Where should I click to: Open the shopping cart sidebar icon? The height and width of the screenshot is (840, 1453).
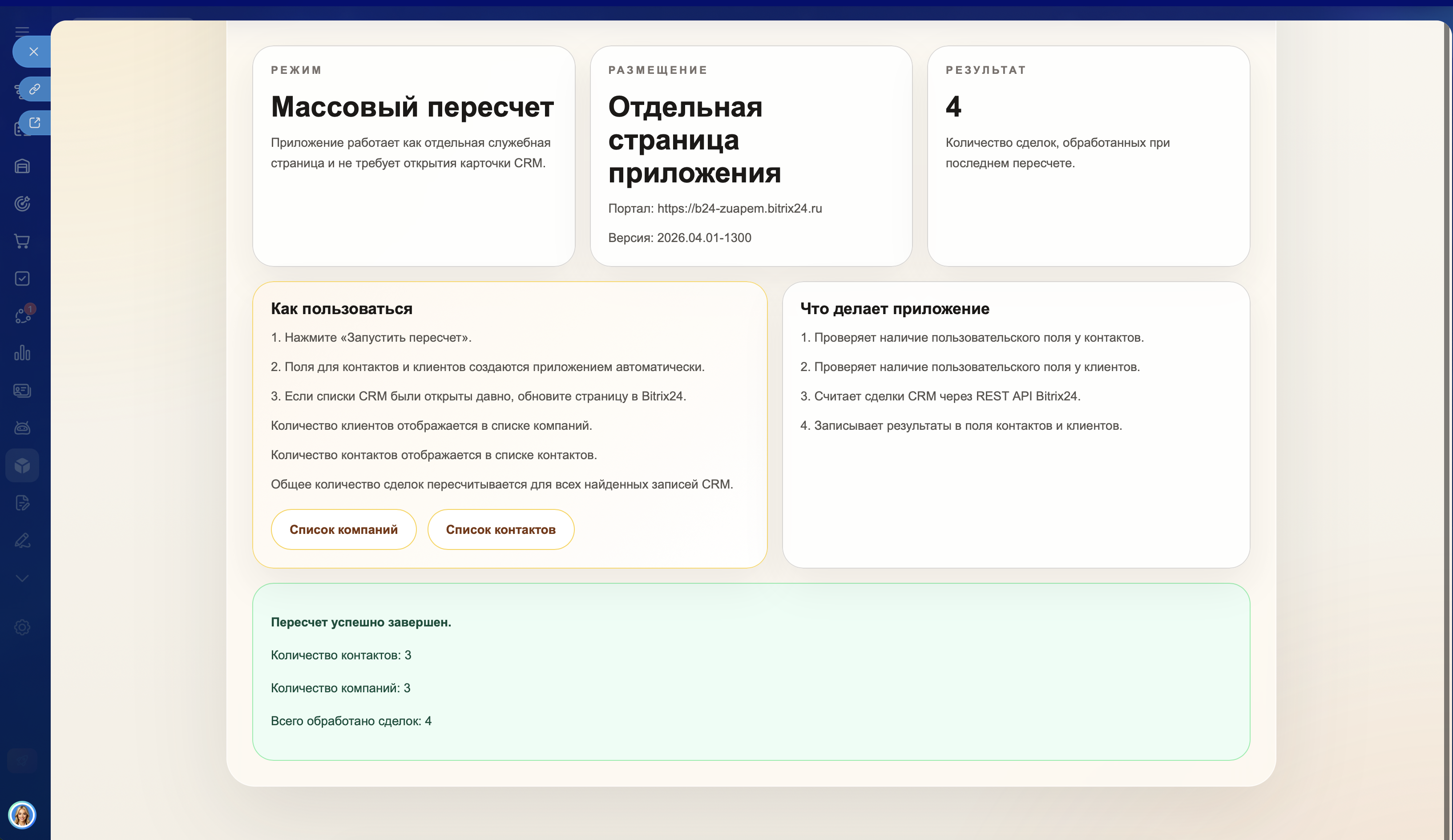pyautogui.click(x=22, y=241)
